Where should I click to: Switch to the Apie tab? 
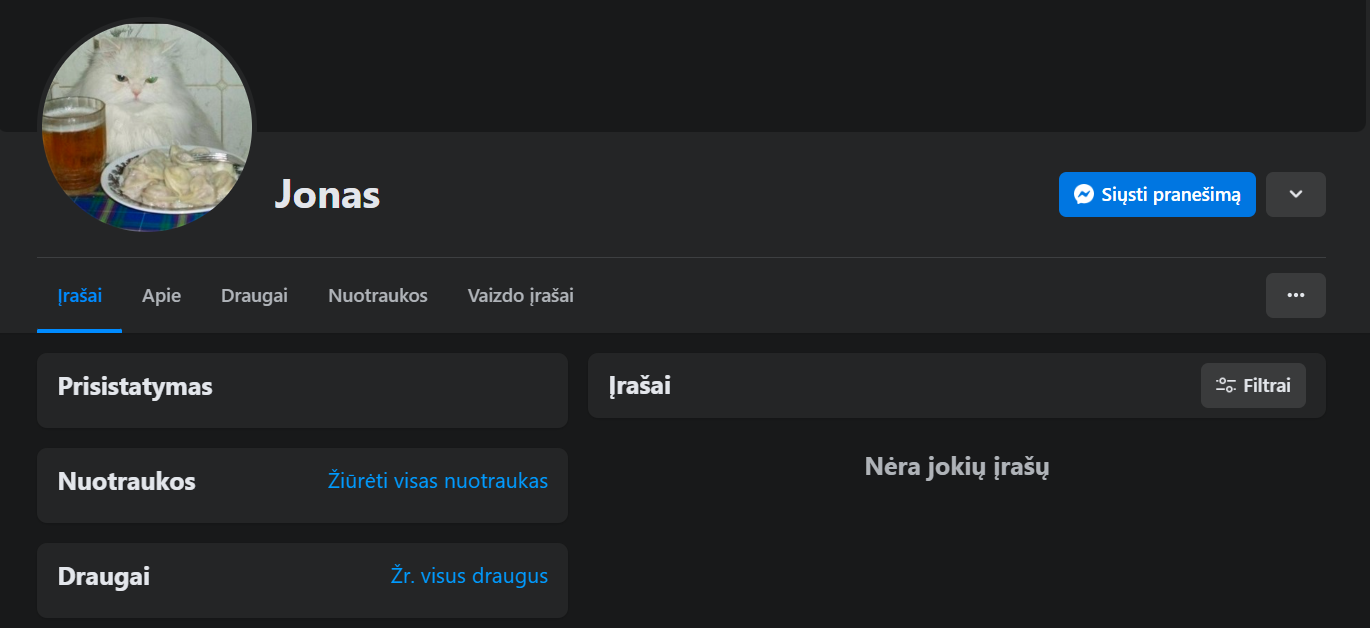coord(161,296)
